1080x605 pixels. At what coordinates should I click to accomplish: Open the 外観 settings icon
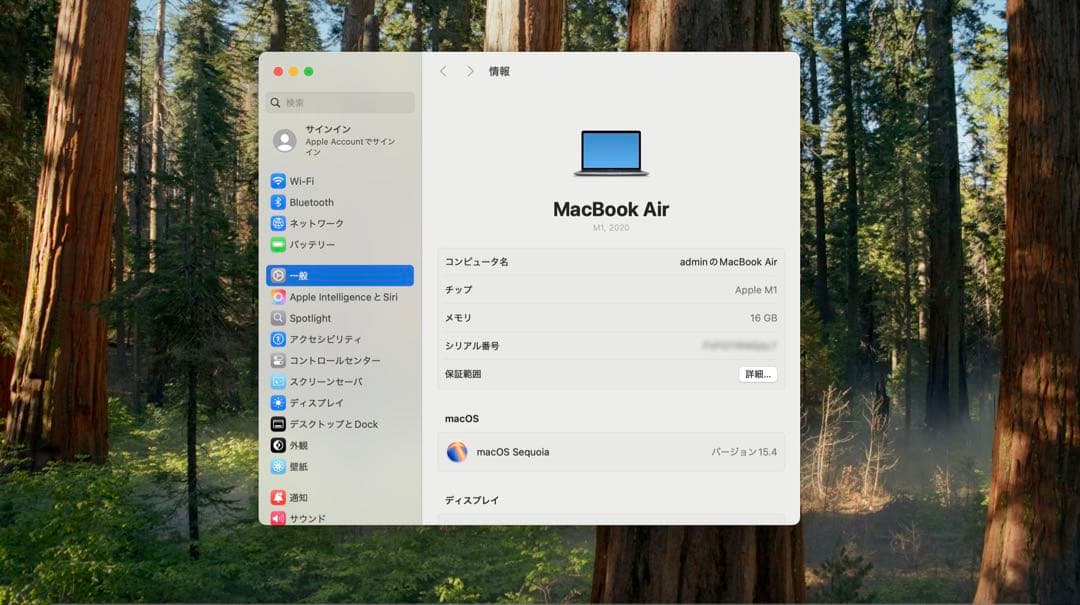[281, 445]
